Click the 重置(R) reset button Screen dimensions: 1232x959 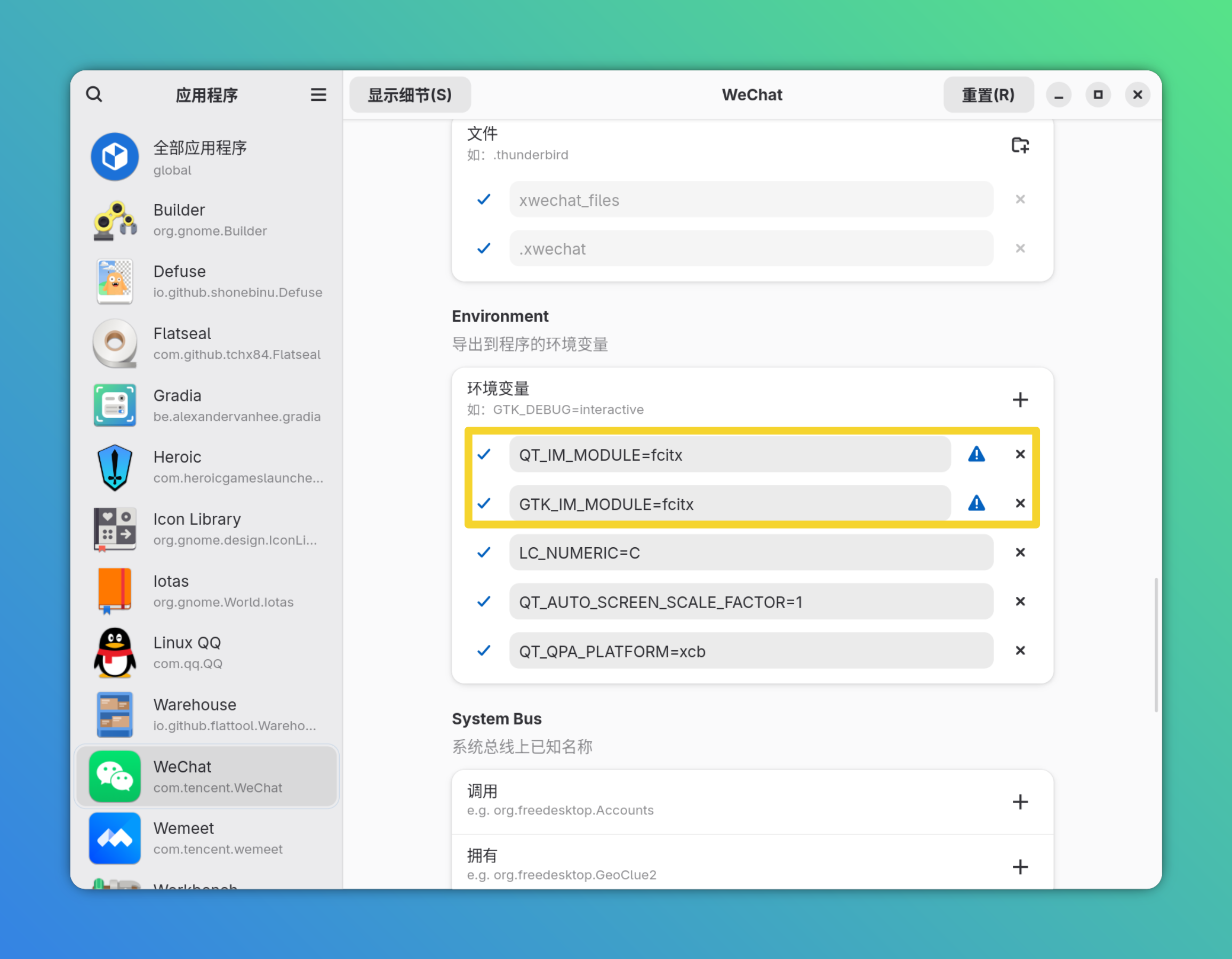[x=988, y=94]
